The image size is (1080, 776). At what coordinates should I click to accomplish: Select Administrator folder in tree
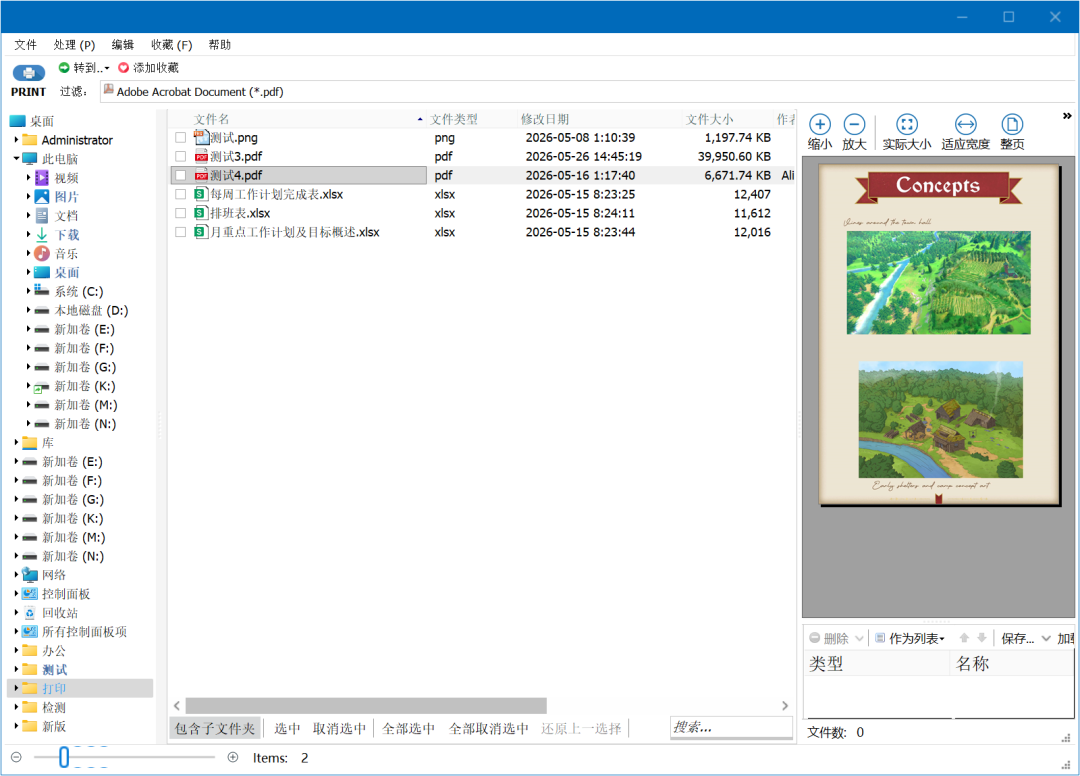[x=77, y=140]
